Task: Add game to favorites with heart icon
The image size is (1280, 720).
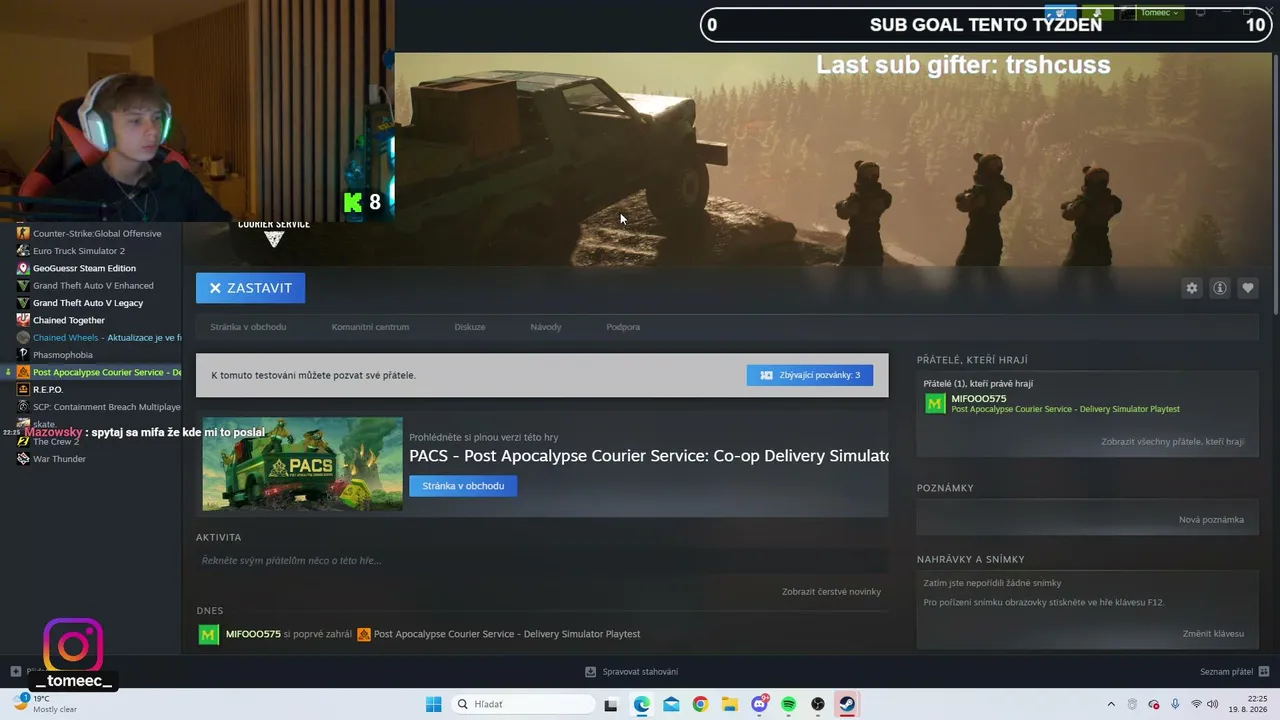Action: click(x=1248, y=288)
